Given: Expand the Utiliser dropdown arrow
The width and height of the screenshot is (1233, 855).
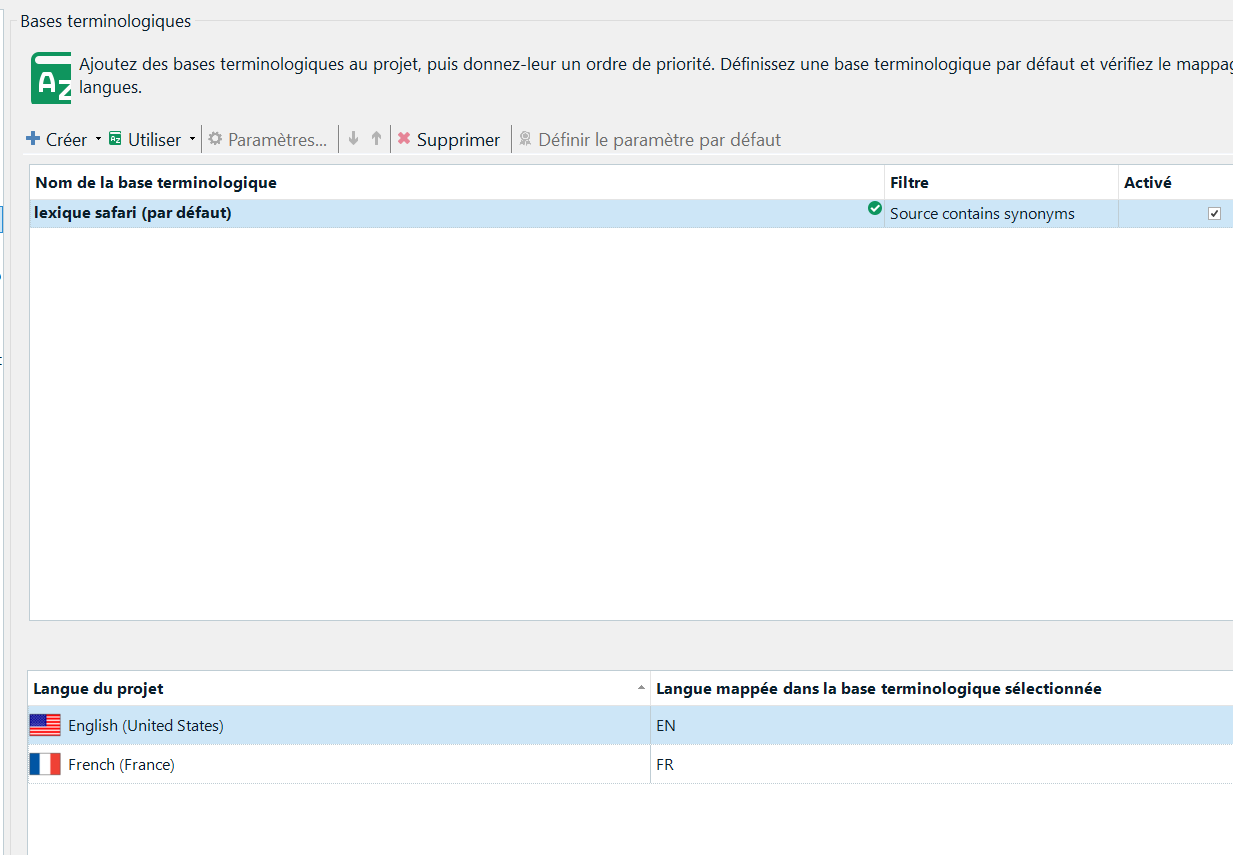Looking at the screenshot, I should click(192, 140).
